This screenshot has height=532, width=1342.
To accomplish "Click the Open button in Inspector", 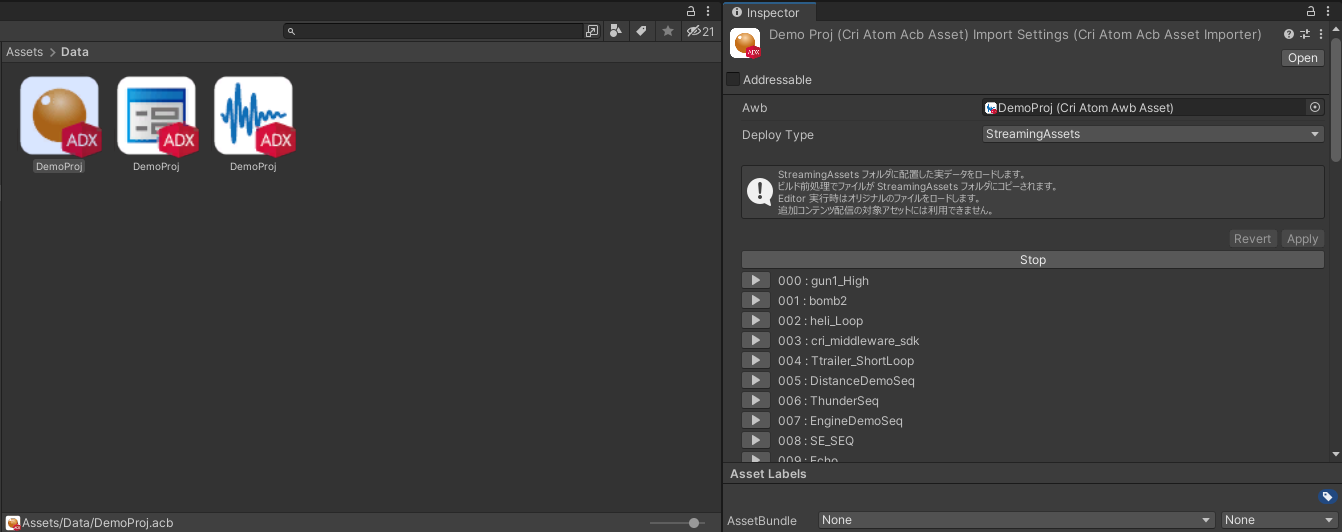I will pyautogui.click(x=1302, y=58).
